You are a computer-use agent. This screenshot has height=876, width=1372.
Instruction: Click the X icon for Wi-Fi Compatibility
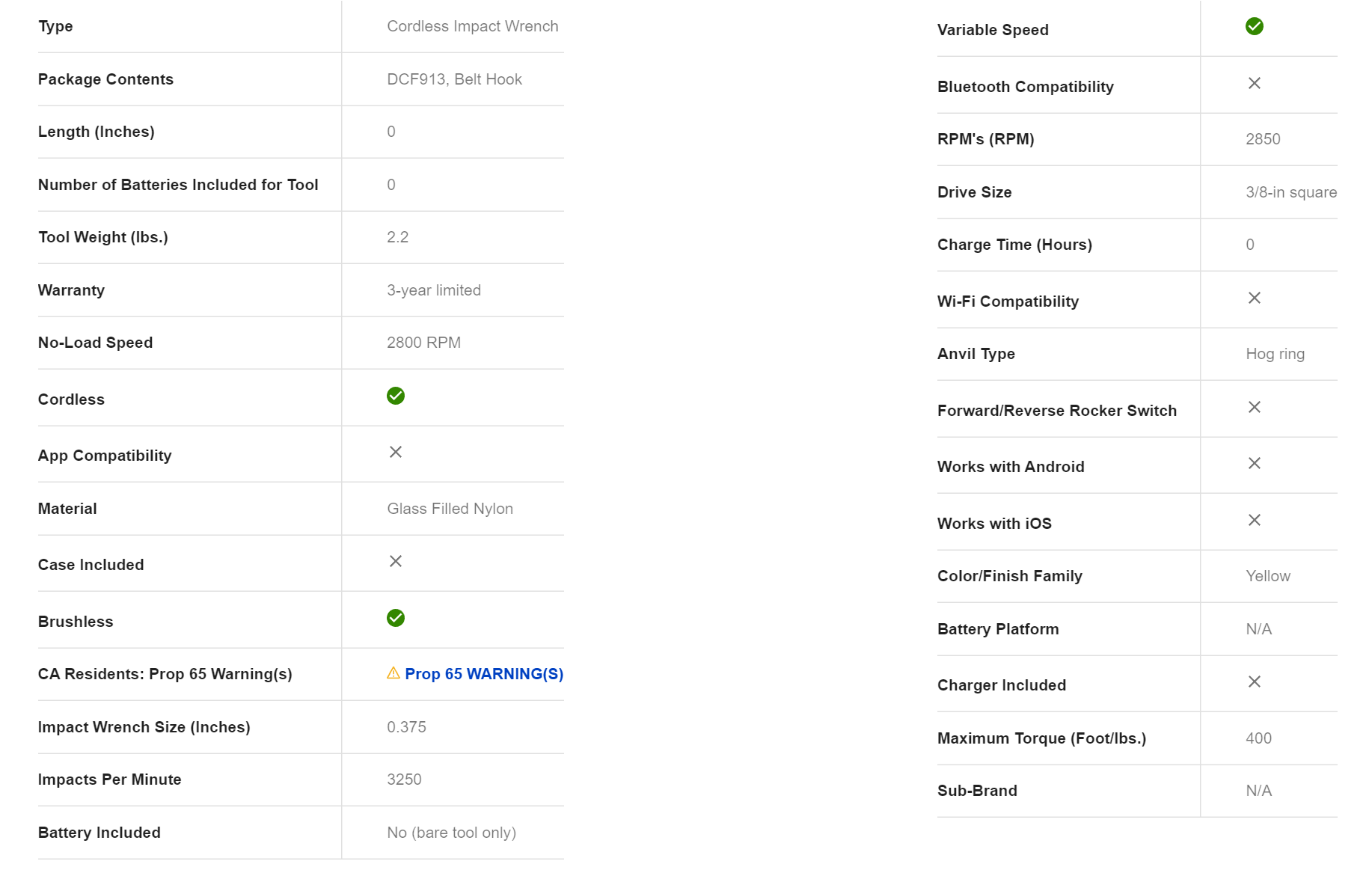[x=1255, y=298]
